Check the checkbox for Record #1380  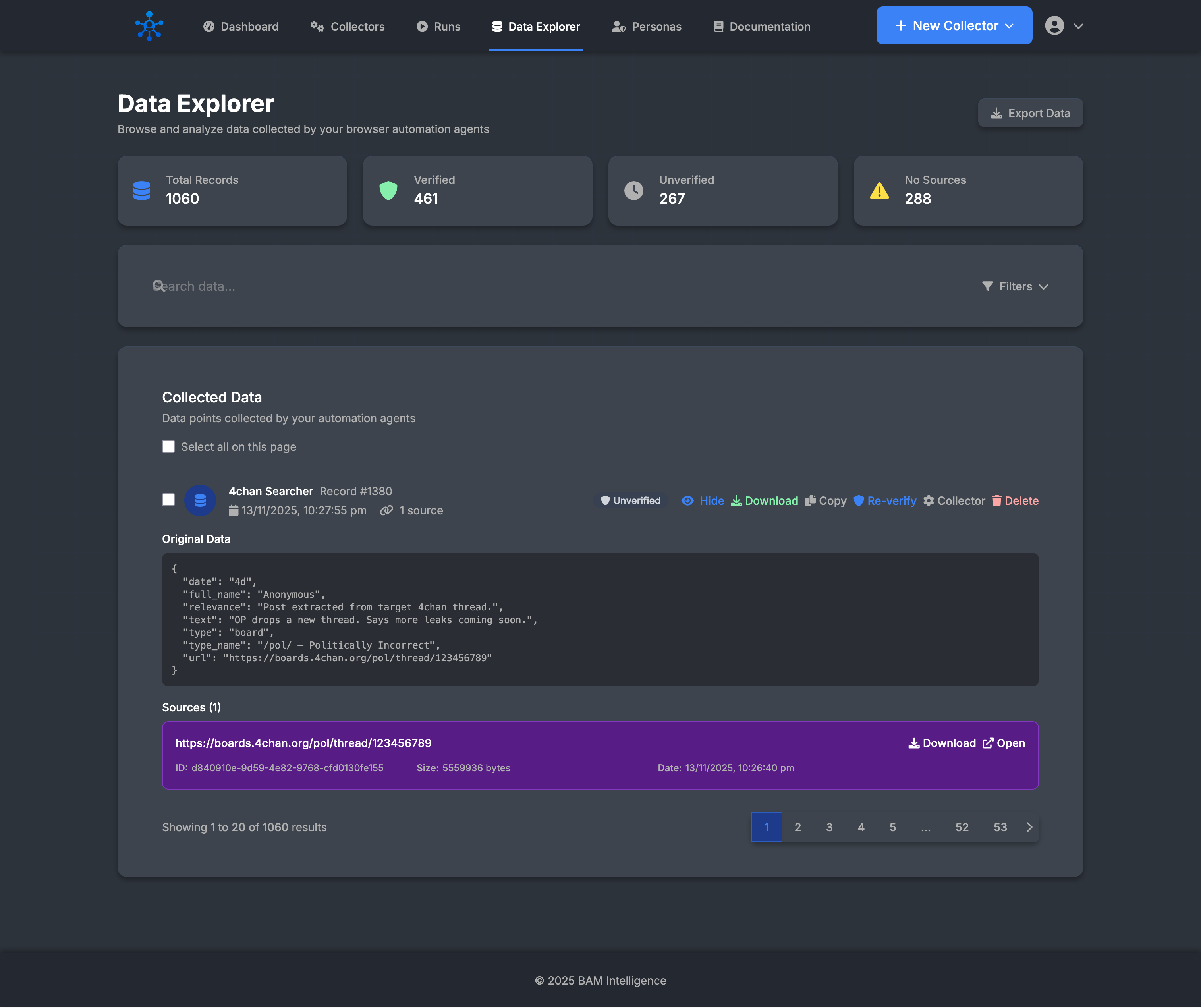168,500
